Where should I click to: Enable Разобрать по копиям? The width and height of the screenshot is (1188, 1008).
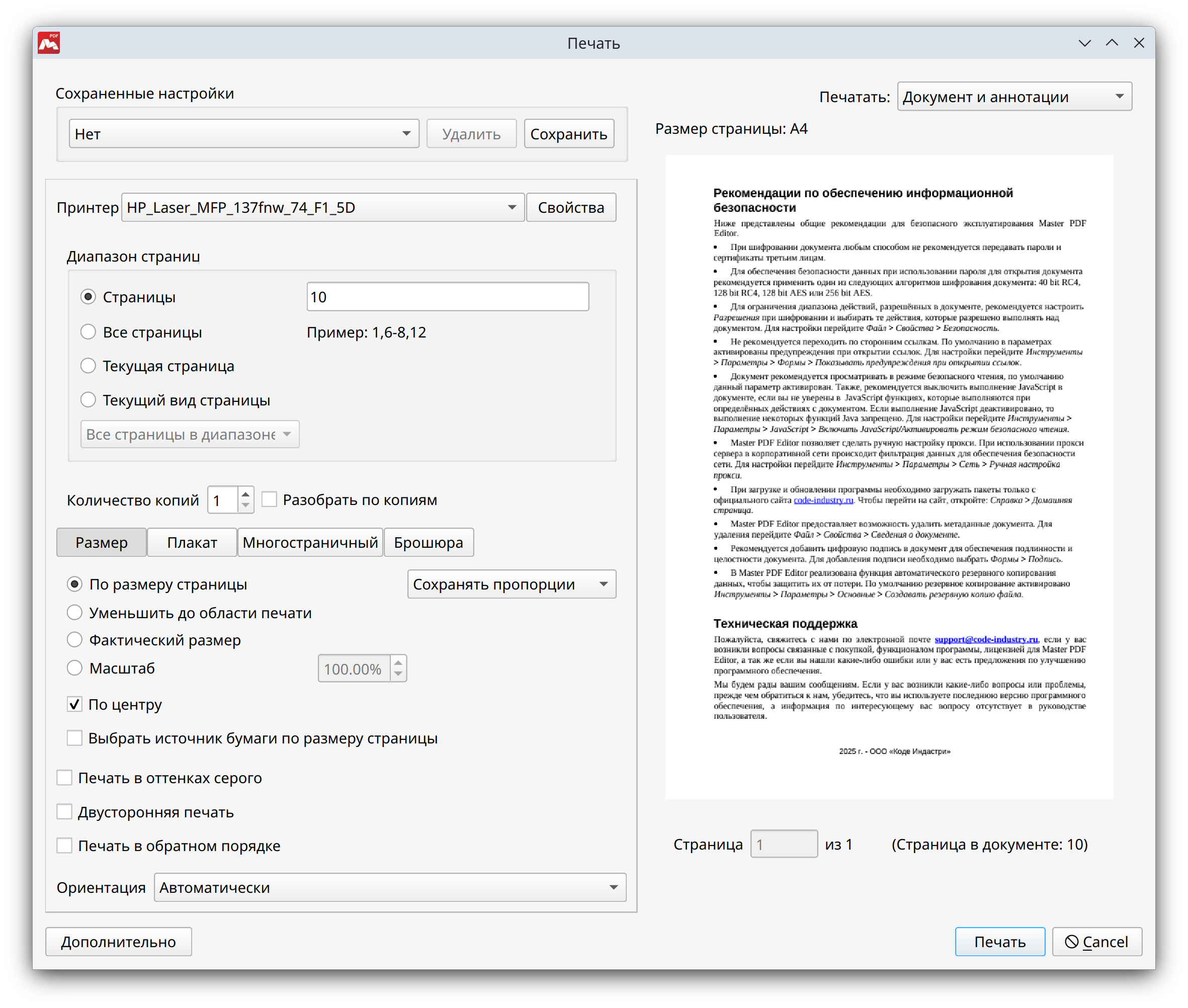[x=269, y=499]
